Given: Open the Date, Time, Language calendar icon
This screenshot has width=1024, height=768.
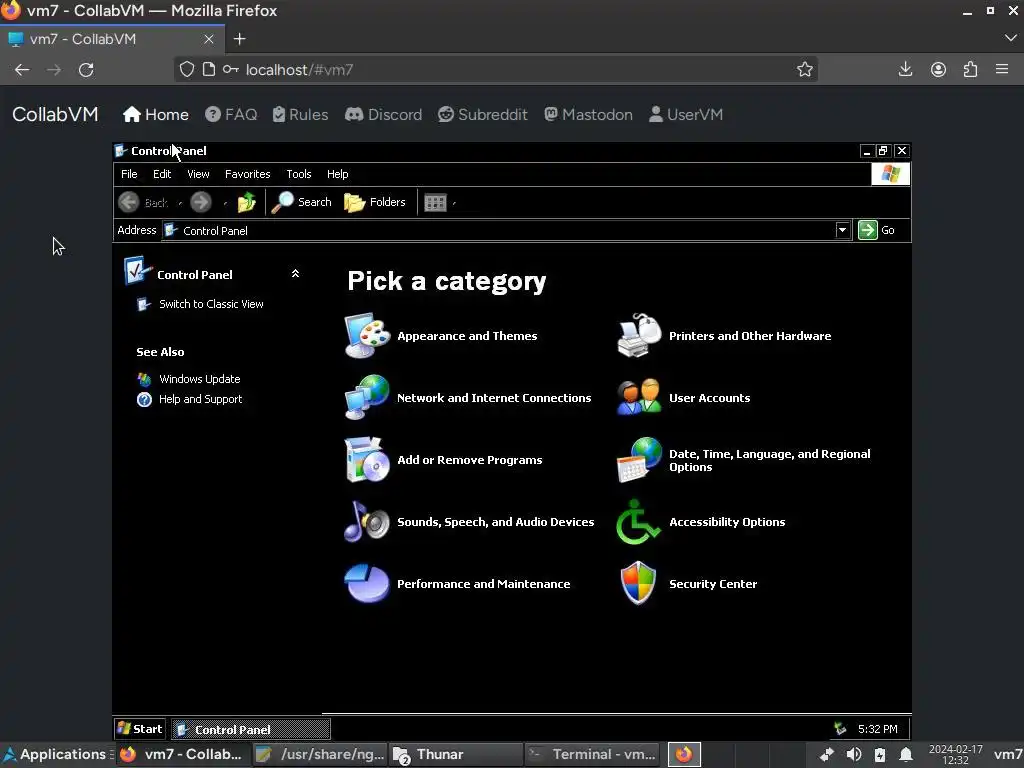Looking at the screenshot, I should pyautogui.click(x=639, y=460).
